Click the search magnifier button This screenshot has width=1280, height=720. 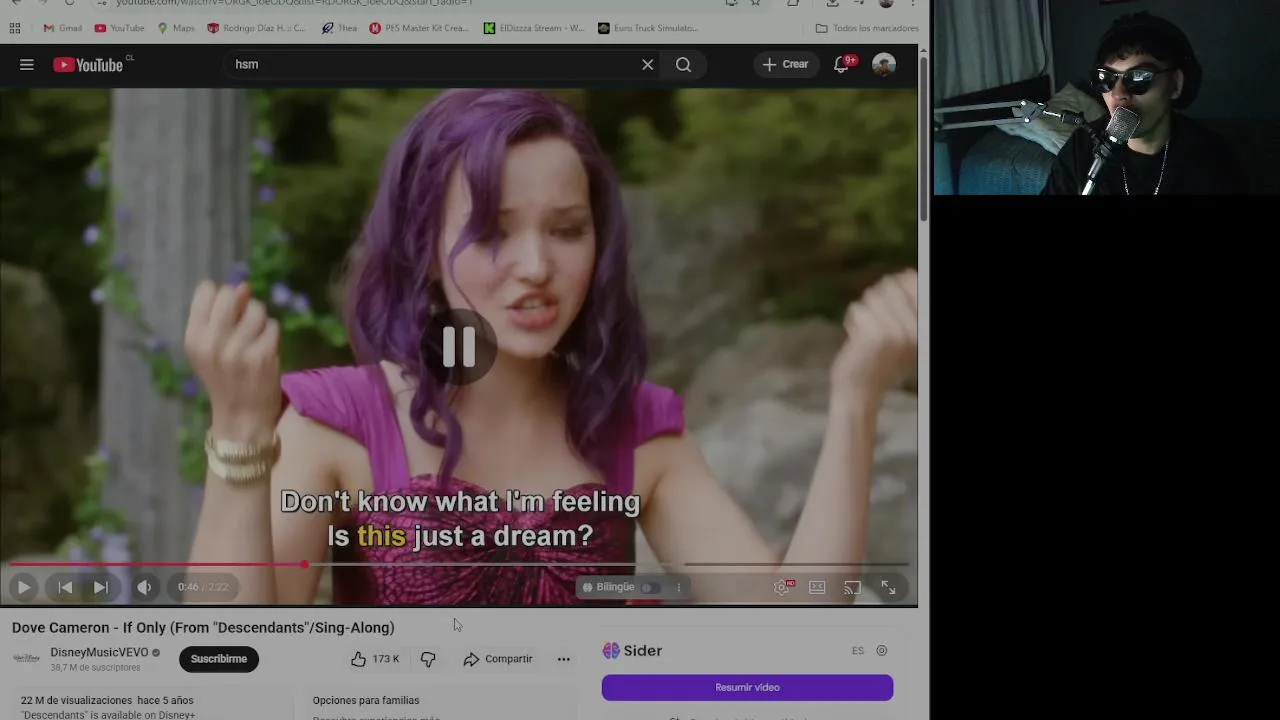click(683, 65)
